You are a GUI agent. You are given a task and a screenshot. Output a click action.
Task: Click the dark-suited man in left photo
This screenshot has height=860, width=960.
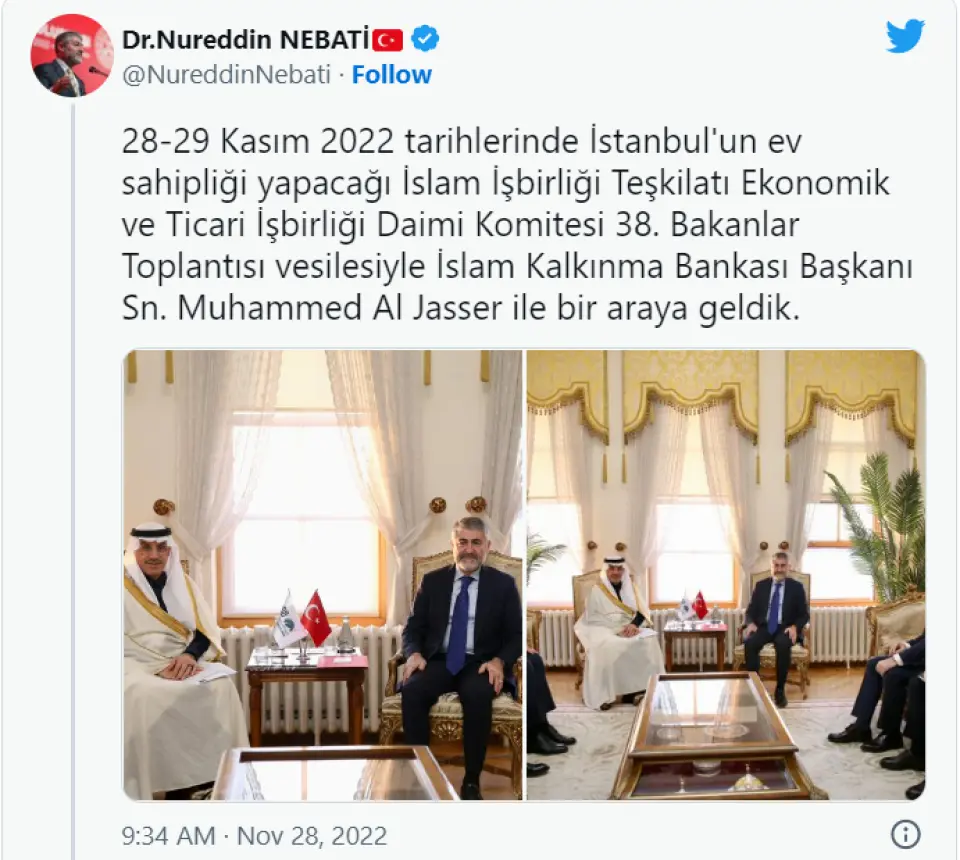[460, 649]
